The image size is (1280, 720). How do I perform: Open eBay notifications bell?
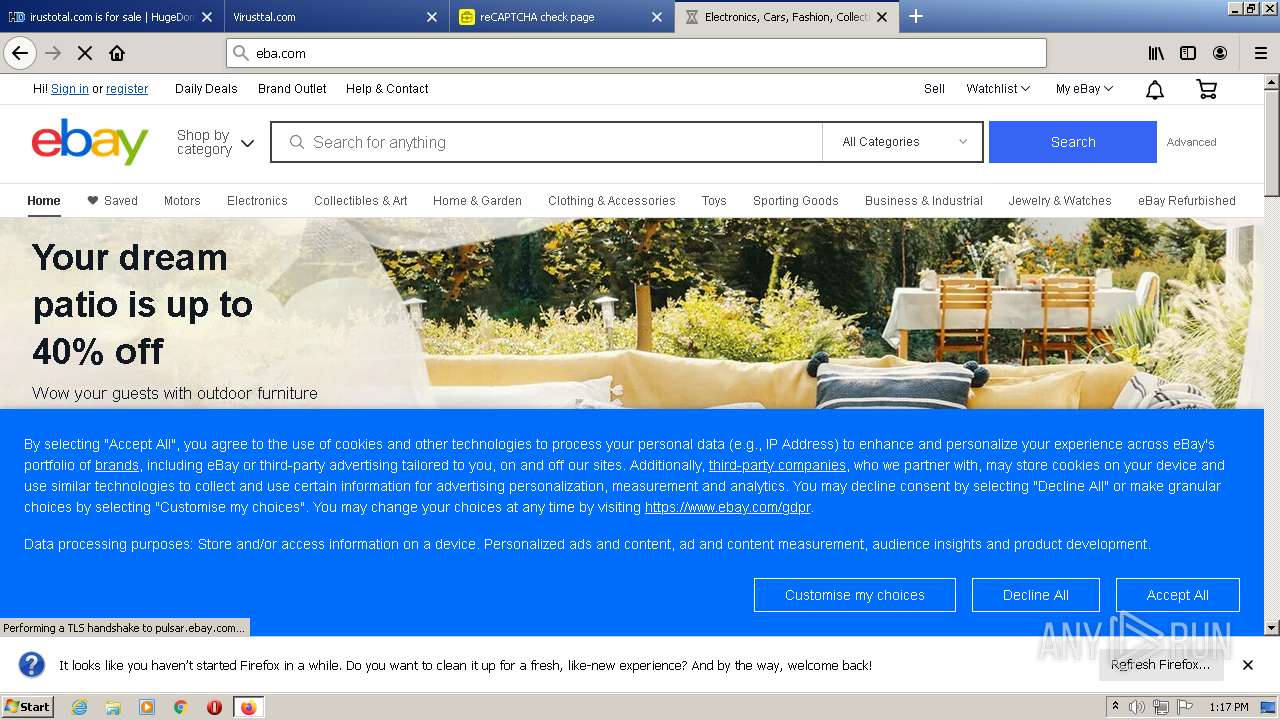pos(1154,89)
